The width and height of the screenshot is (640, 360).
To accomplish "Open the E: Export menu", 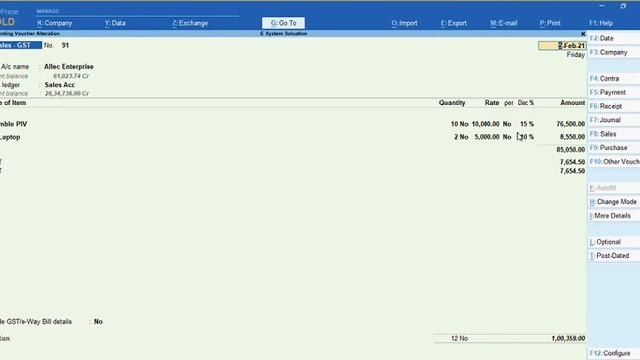I will [453, 23].
